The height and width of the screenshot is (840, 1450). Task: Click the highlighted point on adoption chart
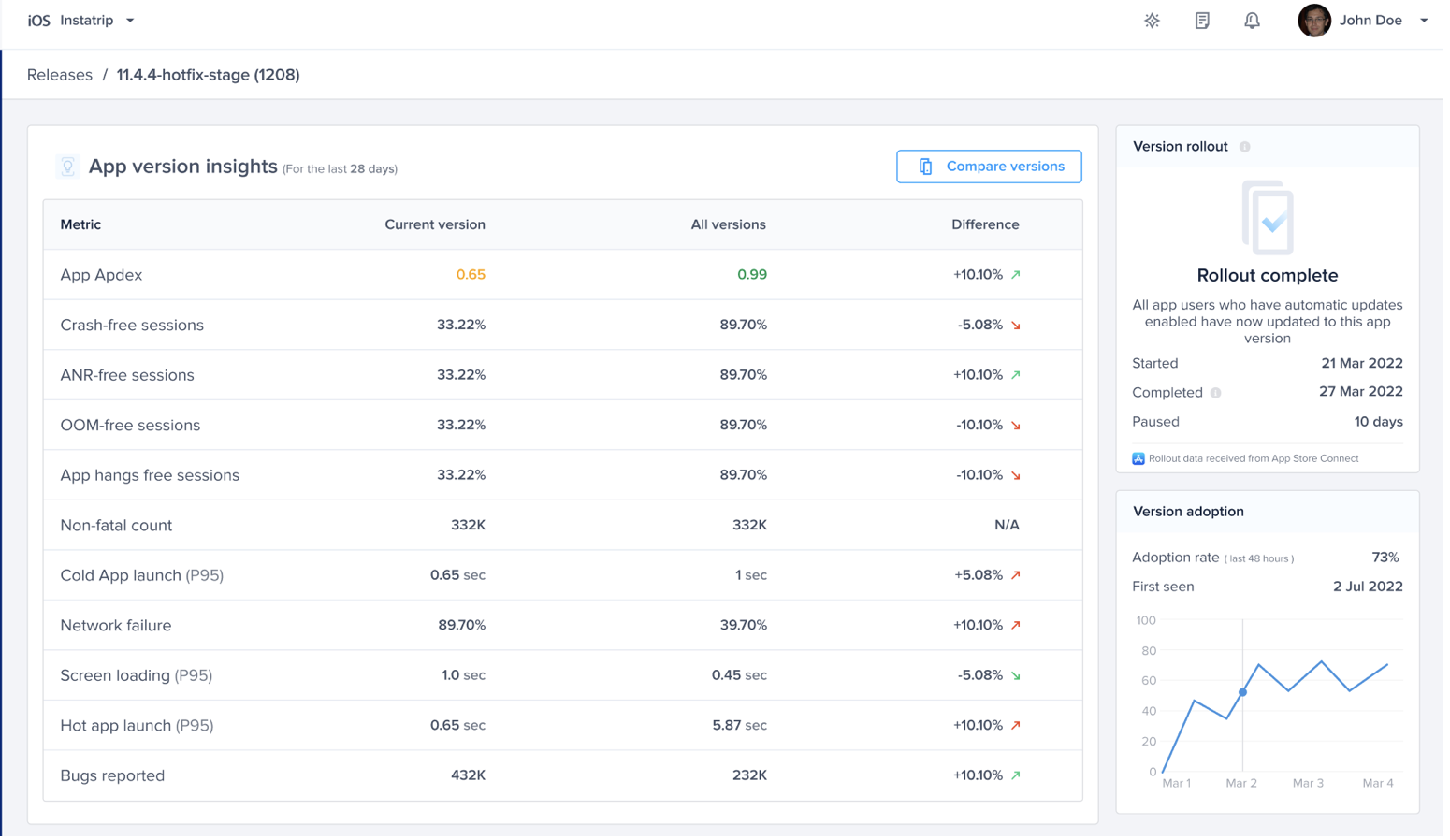pyautogui.click(x=1242, y=692)
